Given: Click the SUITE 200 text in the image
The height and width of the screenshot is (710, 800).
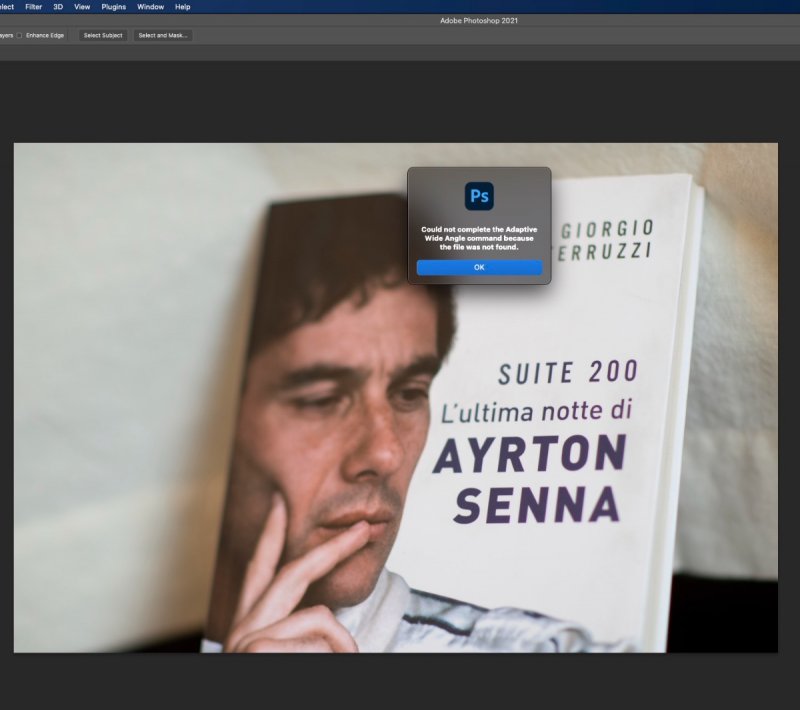Looking at the screenshot, I should [x=567, y=373].
